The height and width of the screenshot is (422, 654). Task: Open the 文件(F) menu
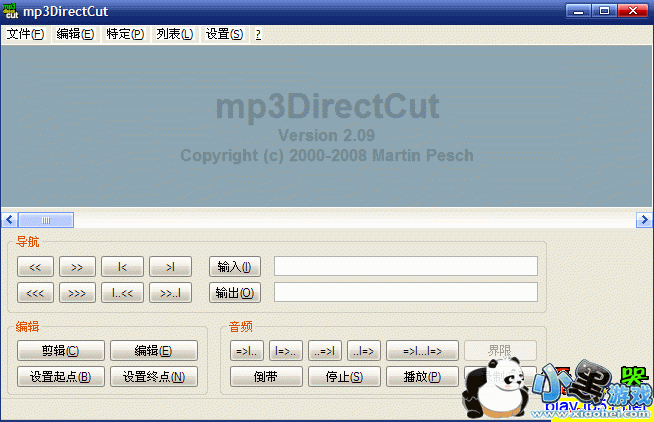coord(25,34)
